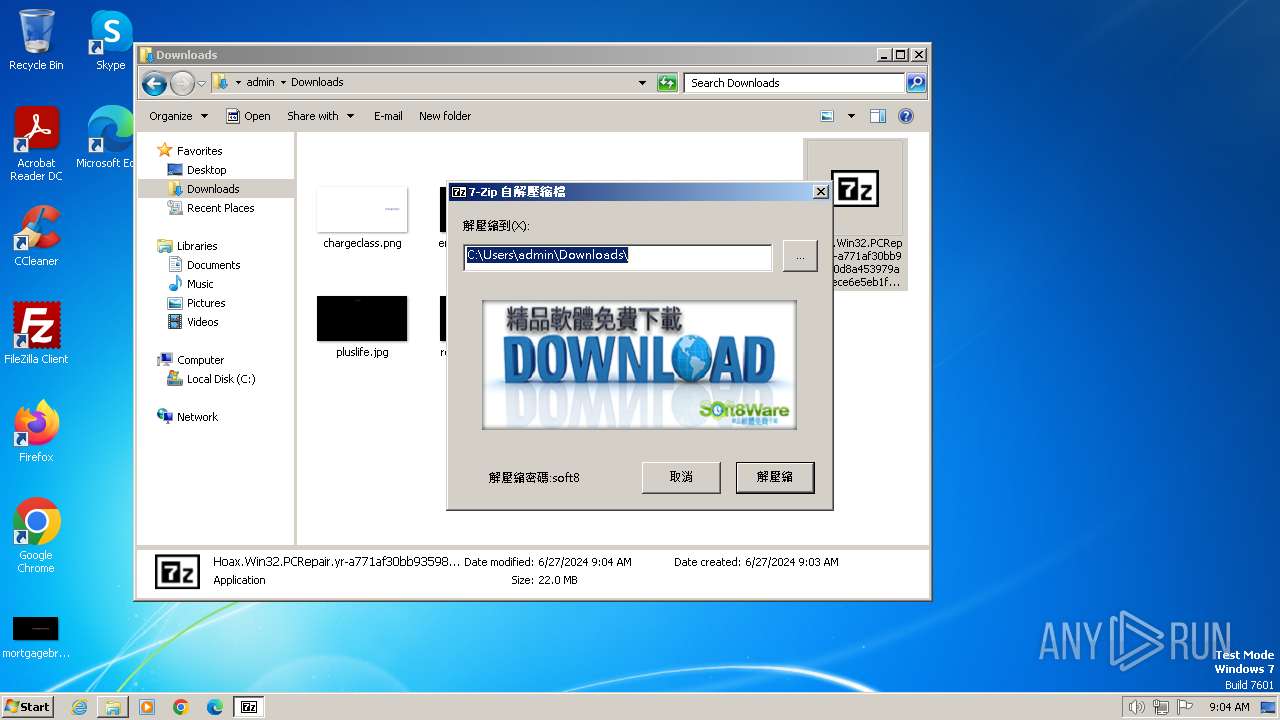Close the 7-Zip self-extractor dialog

coord(821,191)
